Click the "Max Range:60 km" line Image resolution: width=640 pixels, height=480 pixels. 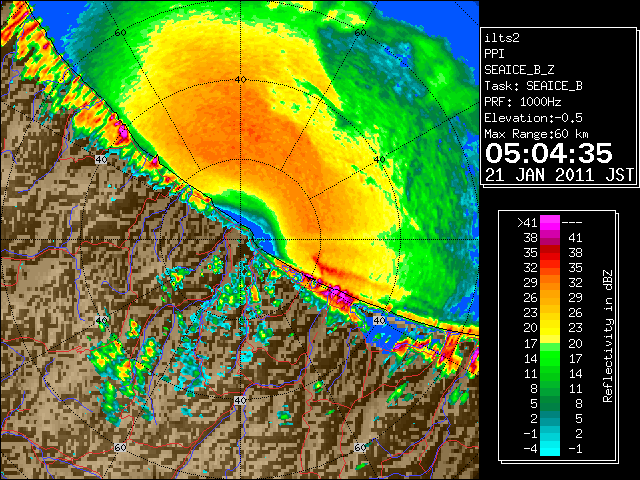coord(537,134)
